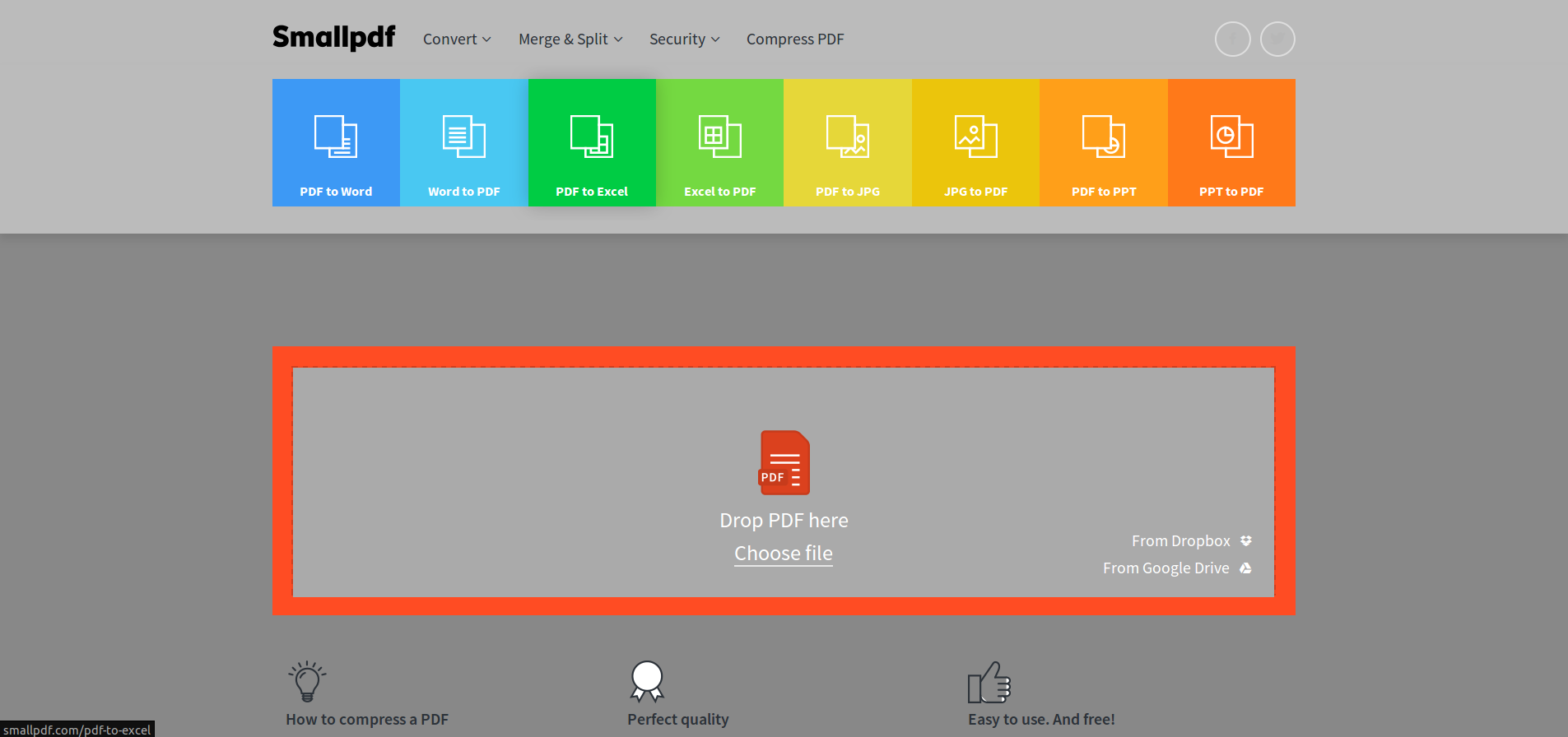Click the lightbulb icon

click(x=308, y=681)
